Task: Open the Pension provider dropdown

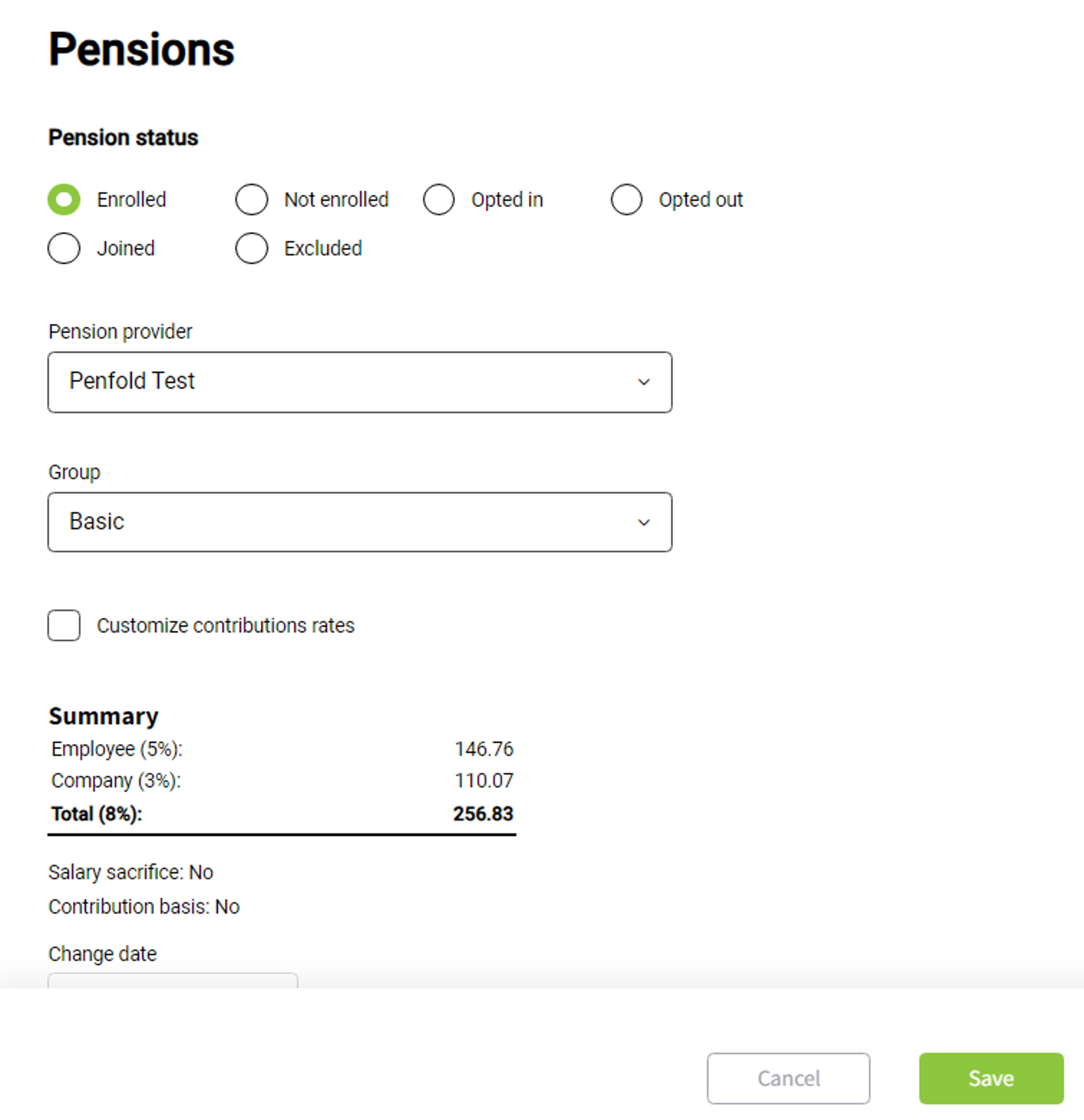Action: (x=360, y=382)
